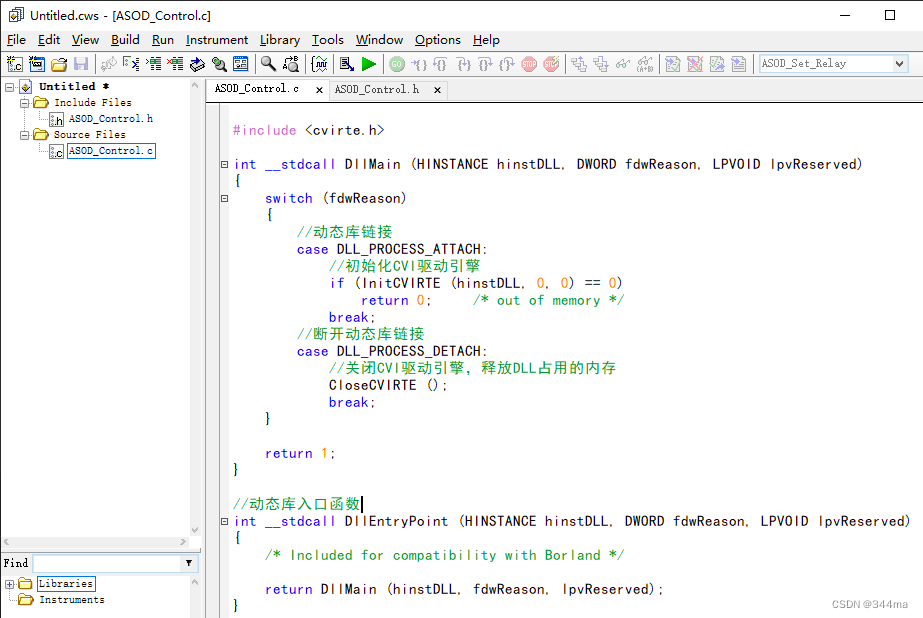Collapse the Include Files tree node
This screenshot has width=923, height=618.
point(22,102)
